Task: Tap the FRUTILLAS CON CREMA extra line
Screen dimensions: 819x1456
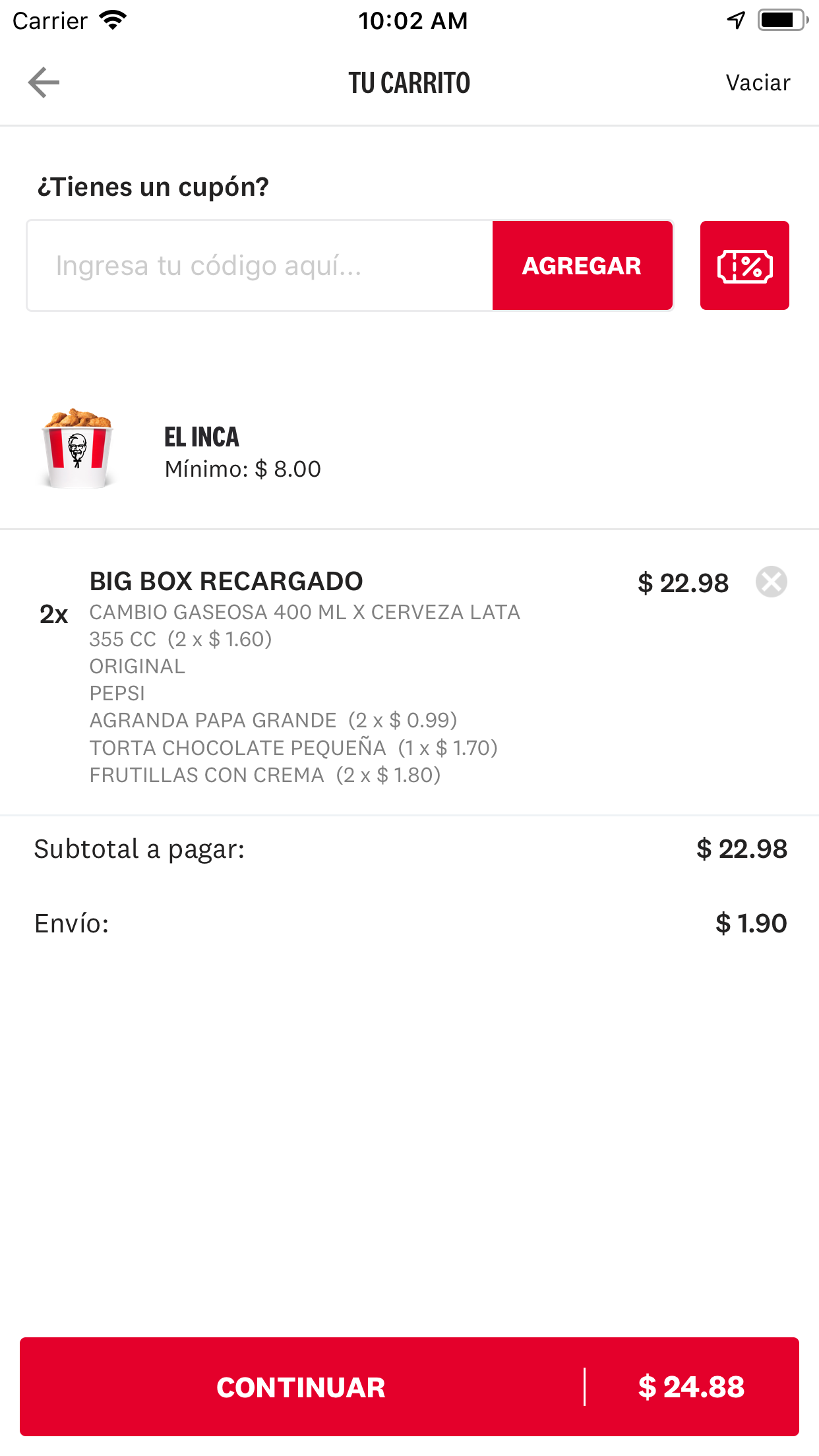Action: [x=265, y=775]
